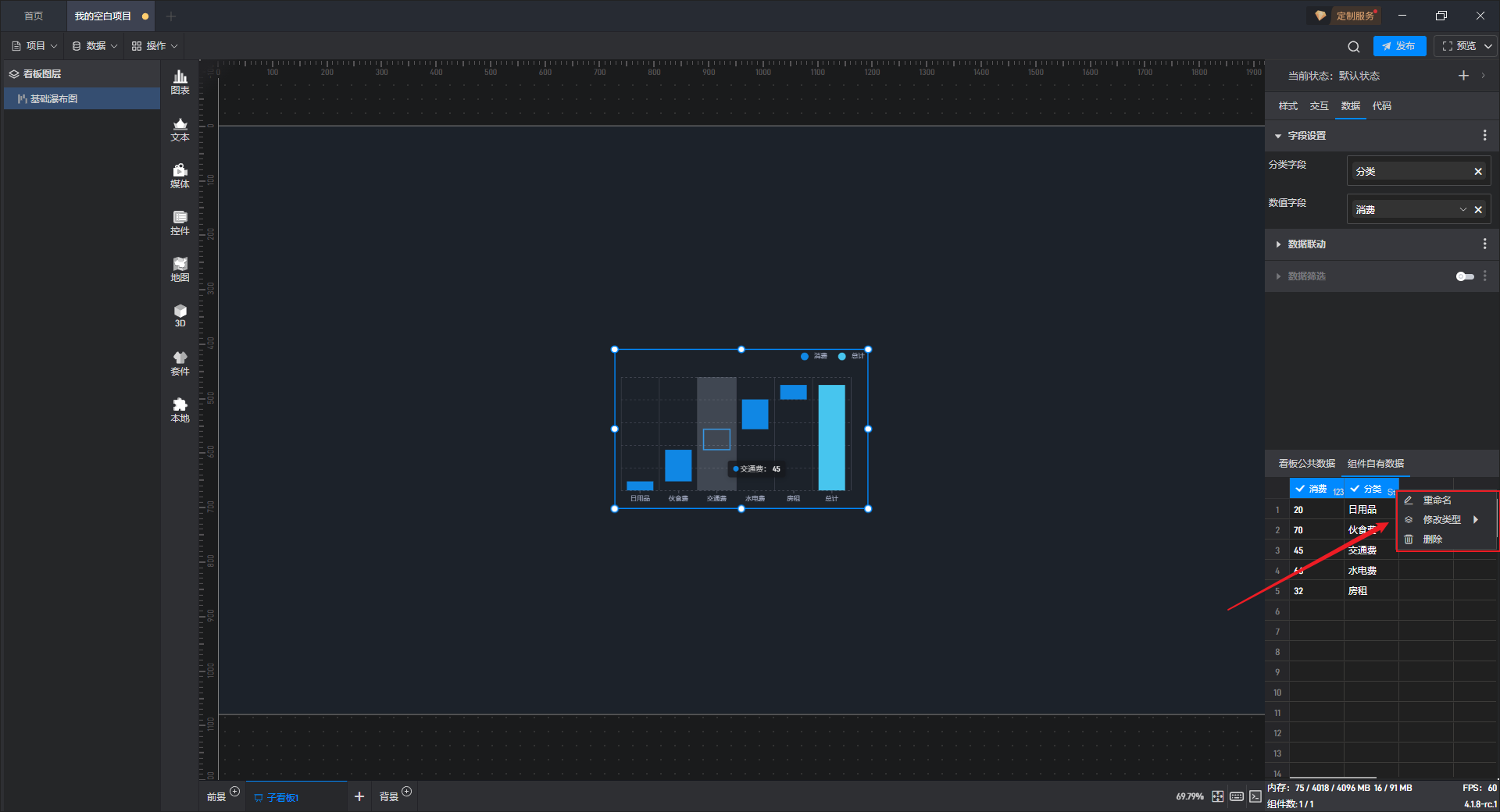Open the 本地 (local) component panel
The width and height of the screenshot is (1500, 812).
pyautogui.click(x=180, y=410)
